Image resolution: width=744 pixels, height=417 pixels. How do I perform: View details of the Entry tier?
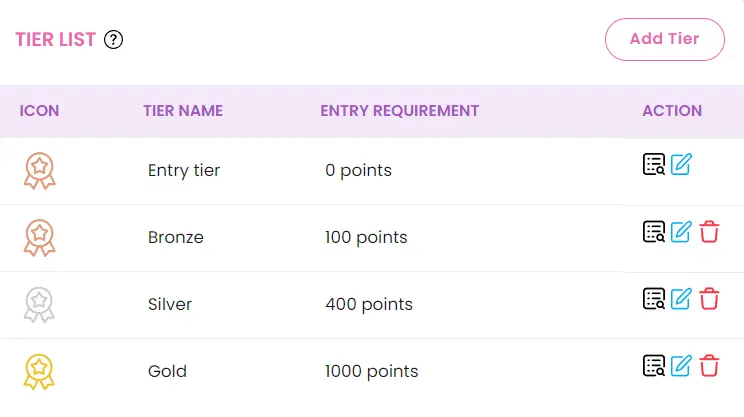click(654, 165)
